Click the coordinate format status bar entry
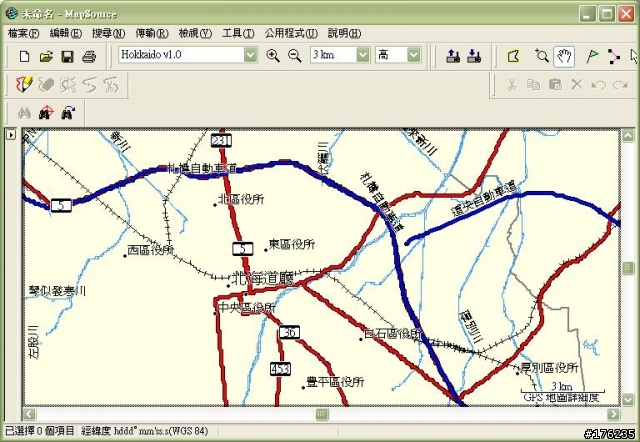640x442 pixels. [x=145, y=431]
